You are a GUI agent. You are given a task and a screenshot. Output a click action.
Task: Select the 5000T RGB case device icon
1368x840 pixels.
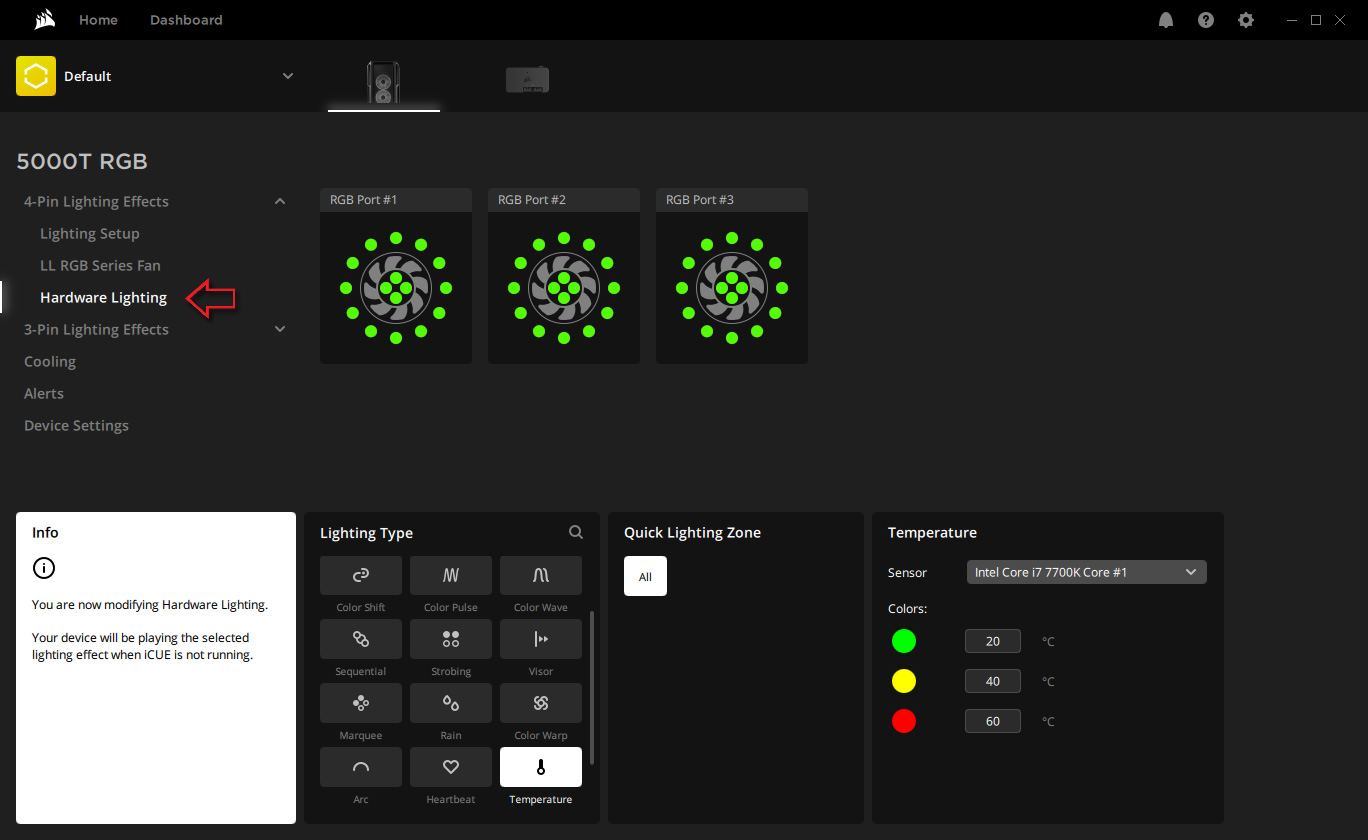[384, 82]
